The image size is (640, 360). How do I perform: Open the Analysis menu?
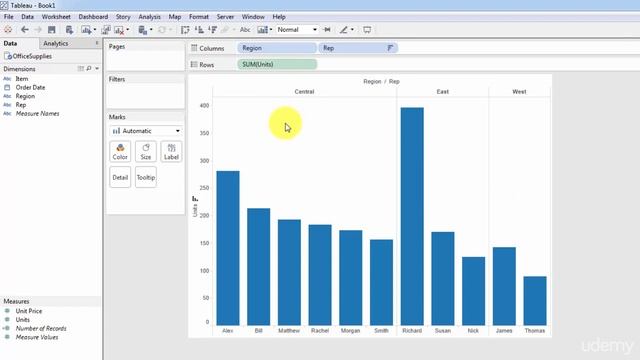pyautogui.click(x=149, y=17)
